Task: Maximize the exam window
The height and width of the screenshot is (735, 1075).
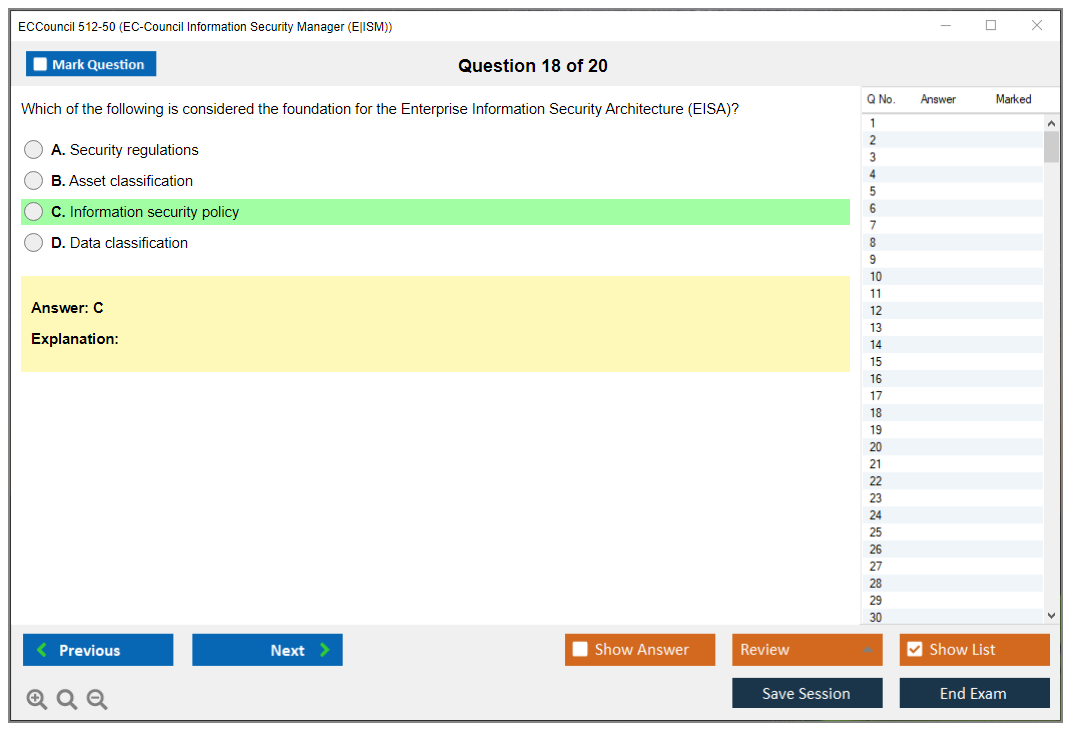Action: point(990,26)
